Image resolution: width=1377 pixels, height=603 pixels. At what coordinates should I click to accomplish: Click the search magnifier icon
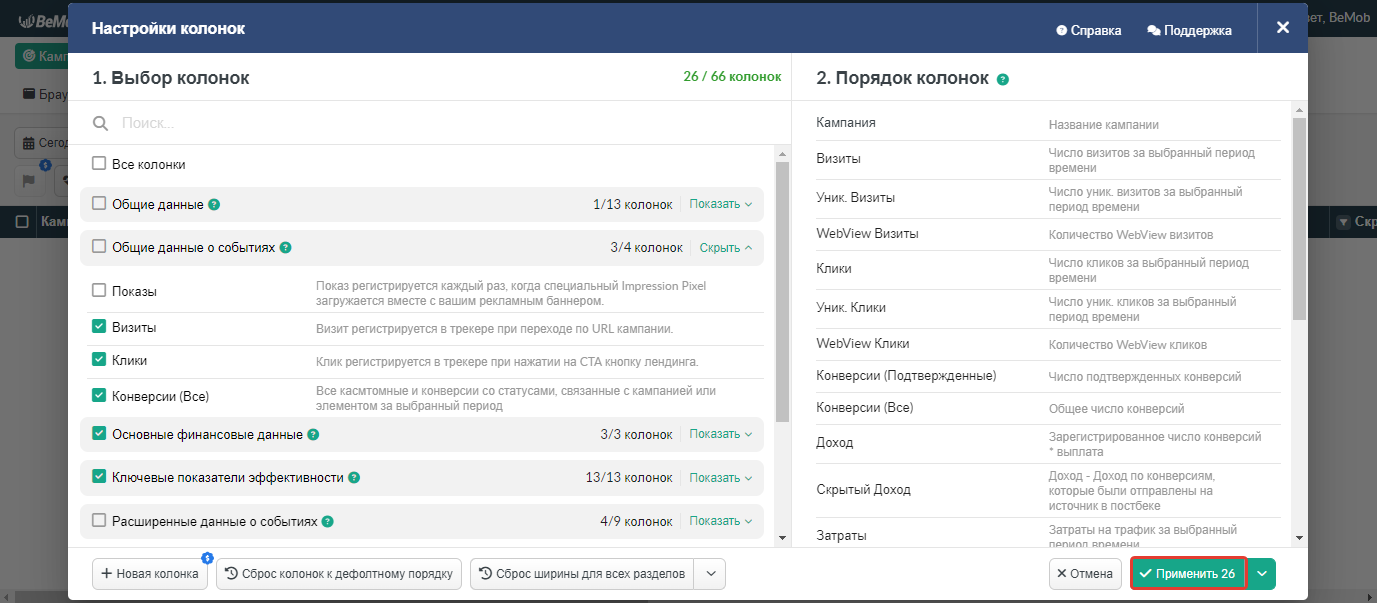pyautogui.click(x=100, y=123)
